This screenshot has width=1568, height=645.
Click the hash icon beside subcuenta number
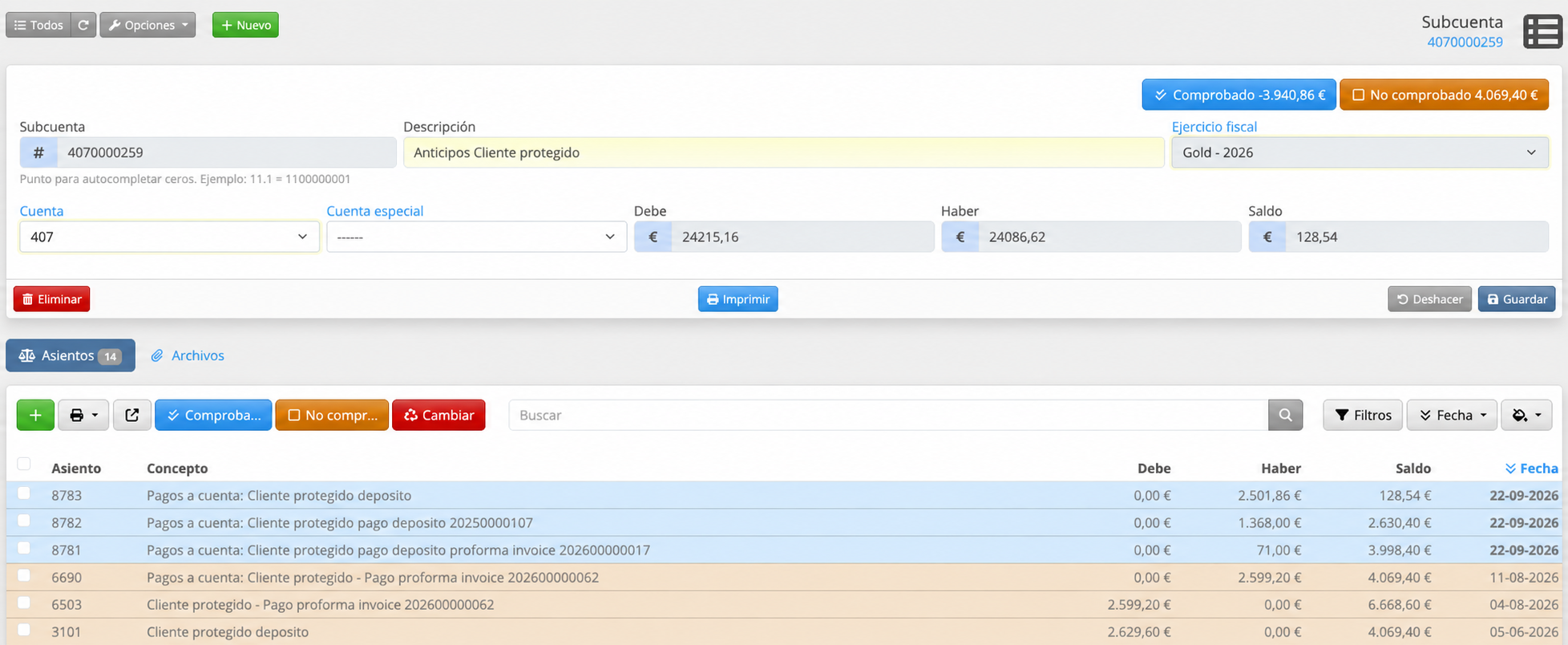pos(38,152)
